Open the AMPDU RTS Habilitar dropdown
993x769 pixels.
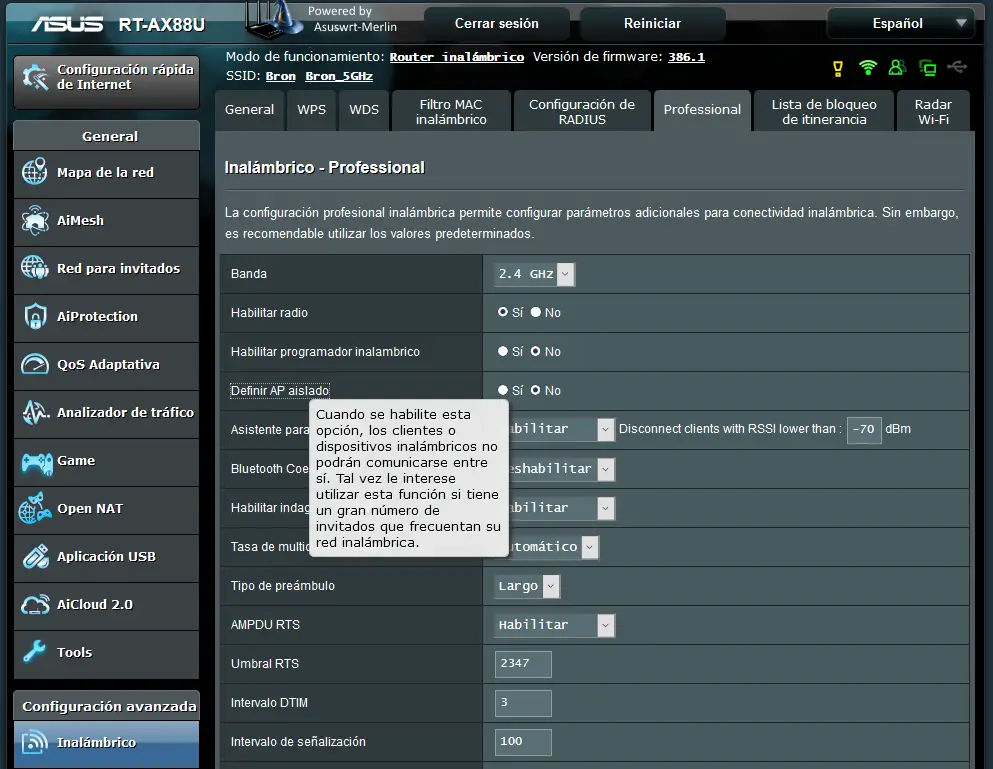coord(554,625)
